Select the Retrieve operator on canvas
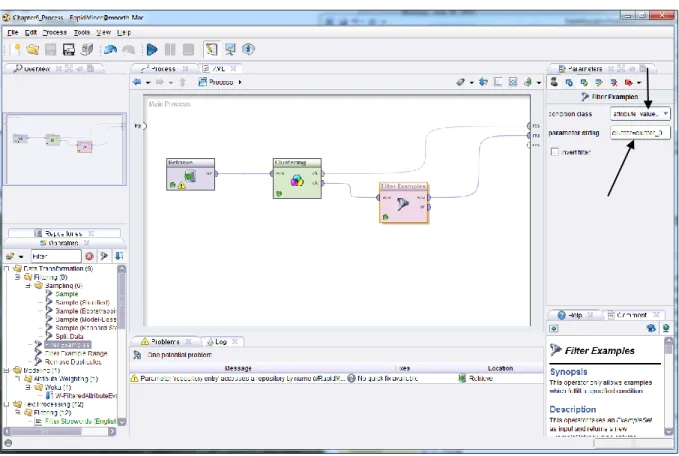This screenshot has height=456, width=679. coord(191,174)
